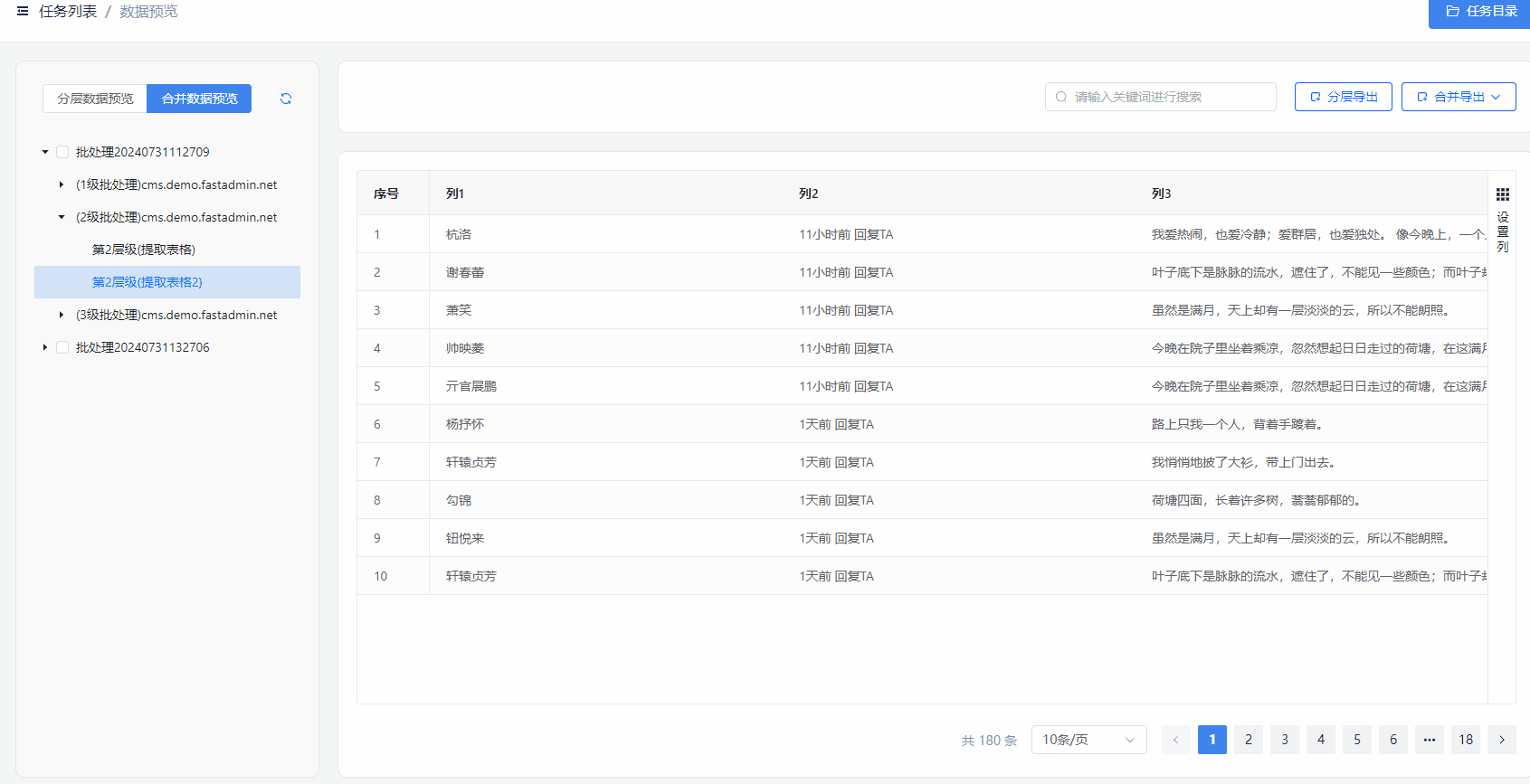Go to page 3

point(1285,740)
